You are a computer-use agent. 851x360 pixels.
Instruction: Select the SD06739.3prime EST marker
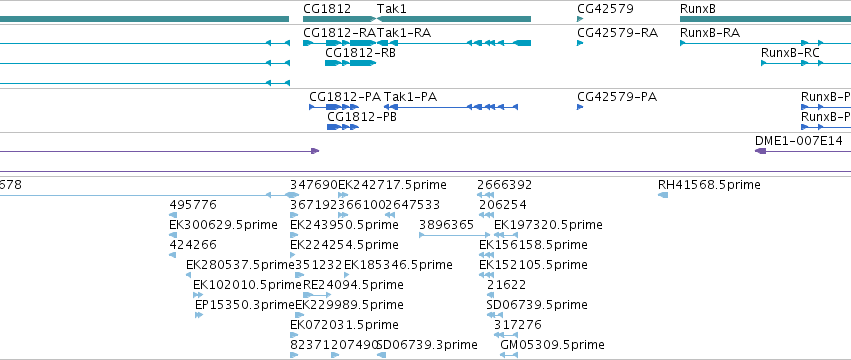381,355
